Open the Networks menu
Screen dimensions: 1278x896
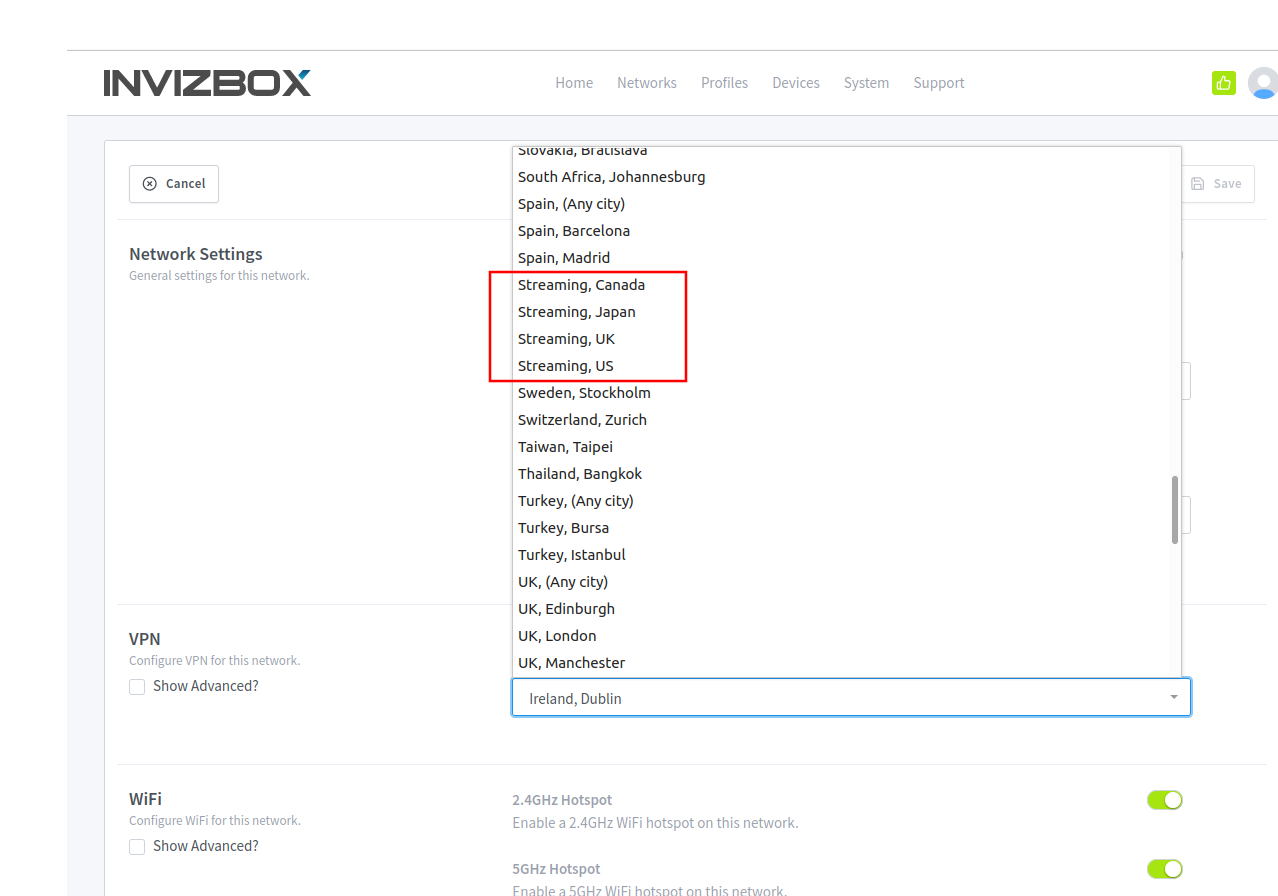pyautogui.click(x=646, y=83)
